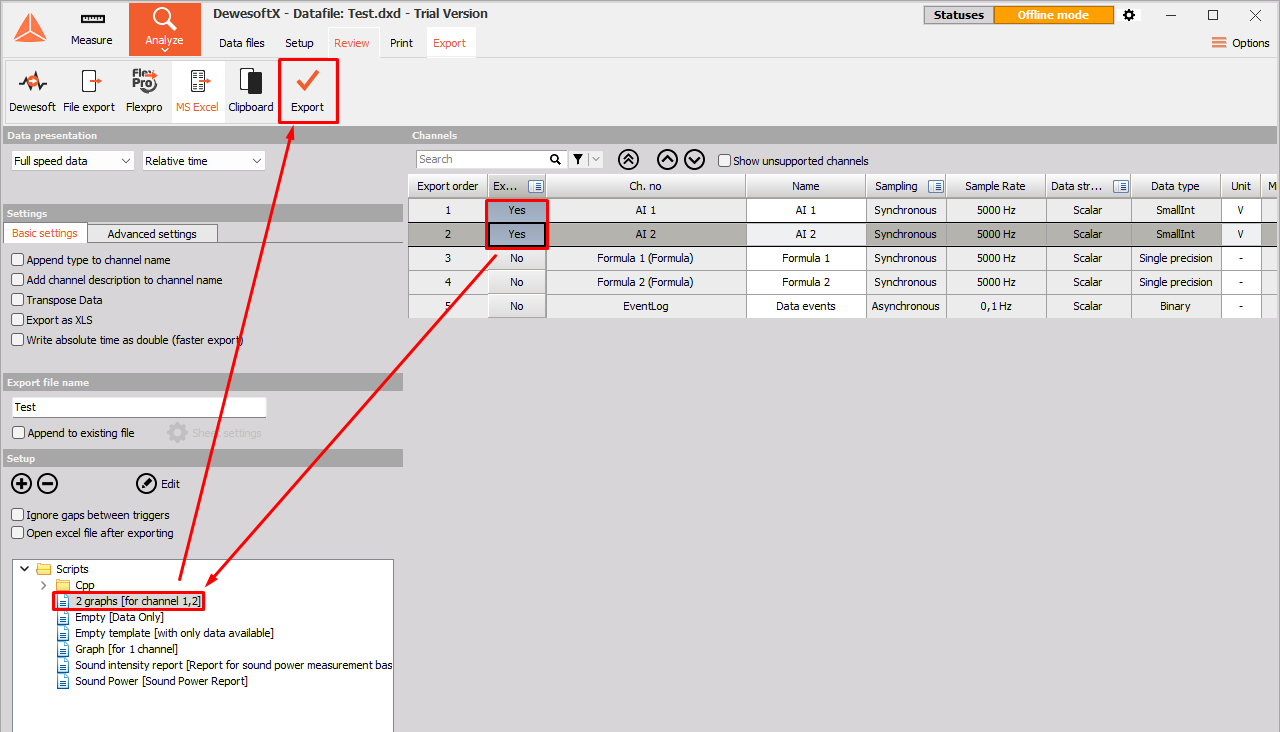Image resolution: width=1280 pixels, height=732 pixels.
Task: Switch to the Review tab
Action: click(352, 43)
